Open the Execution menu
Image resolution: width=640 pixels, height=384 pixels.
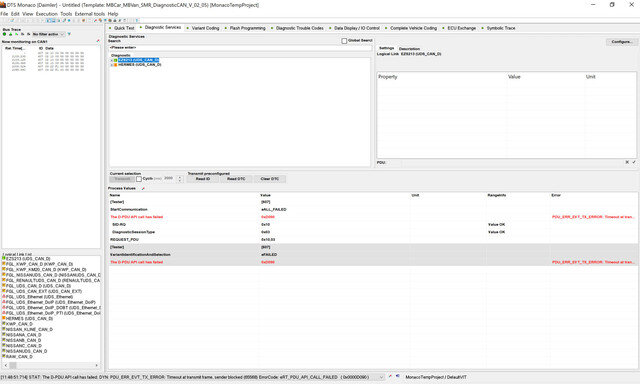[x=47, y=14]
